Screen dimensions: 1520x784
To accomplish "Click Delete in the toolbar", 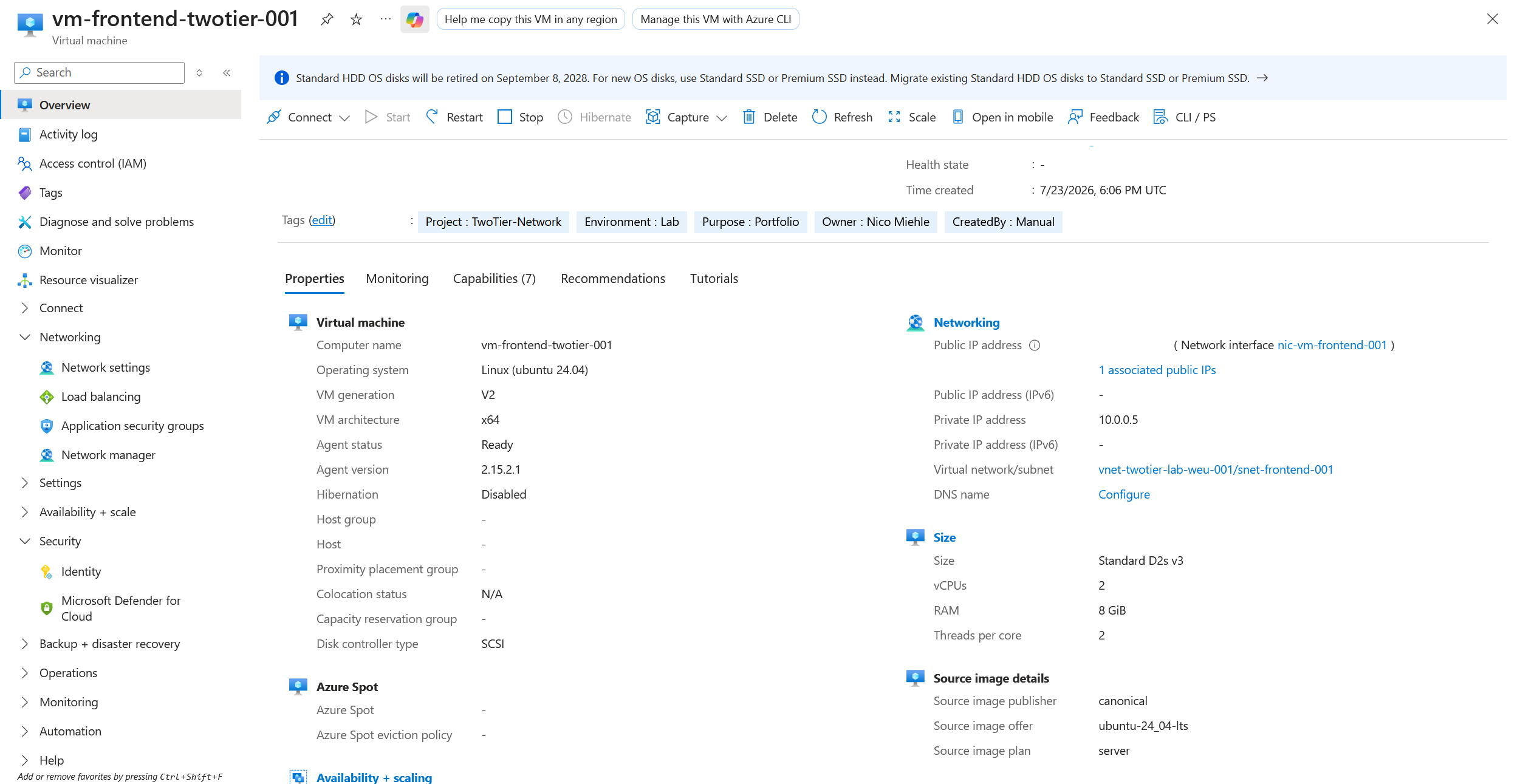I will (770, 117).
